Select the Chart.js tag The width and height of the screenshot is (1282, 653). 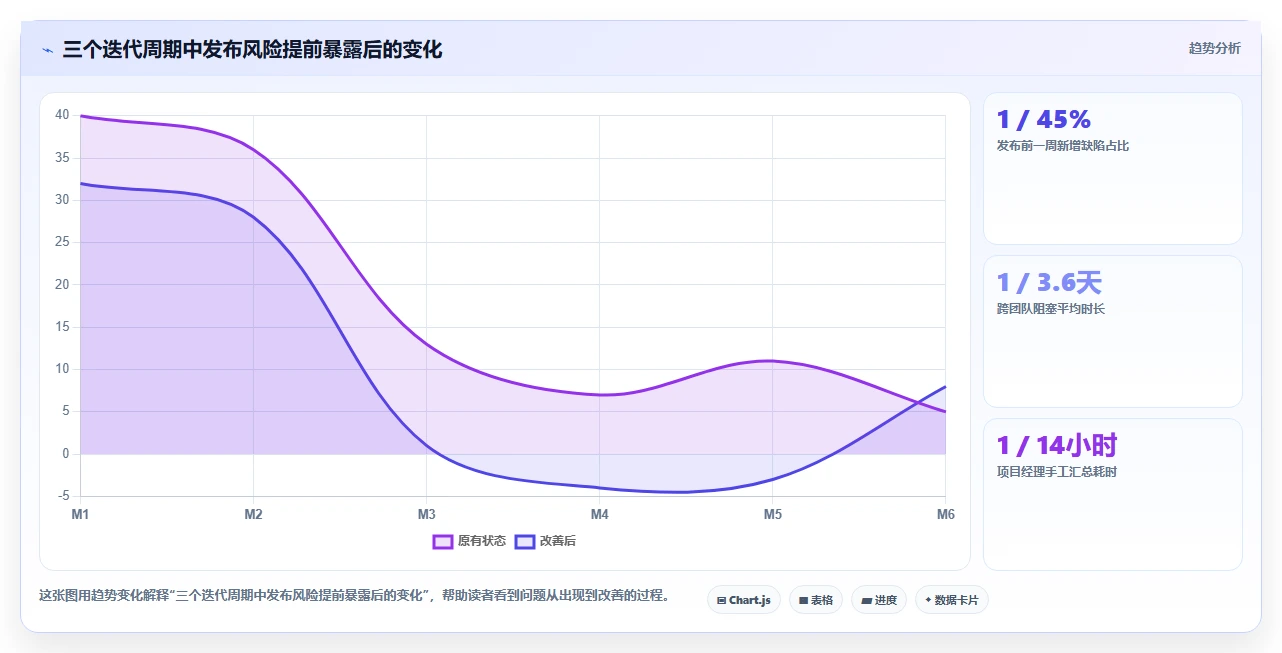pos(744,600)
